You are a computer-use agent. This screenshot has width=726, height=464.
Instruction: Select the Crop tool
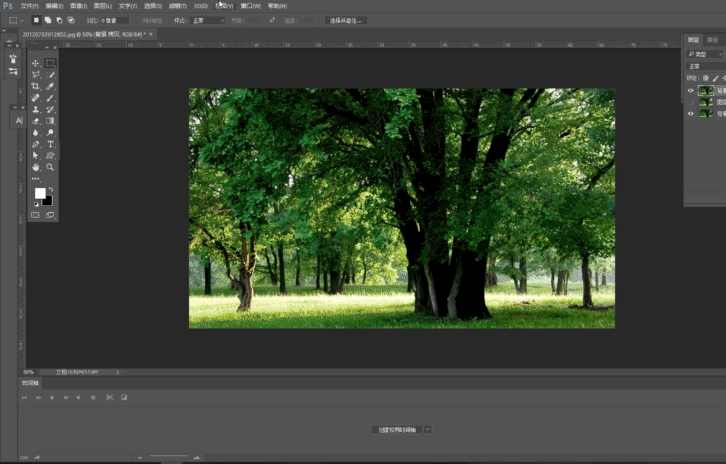[x=35, y=87]
